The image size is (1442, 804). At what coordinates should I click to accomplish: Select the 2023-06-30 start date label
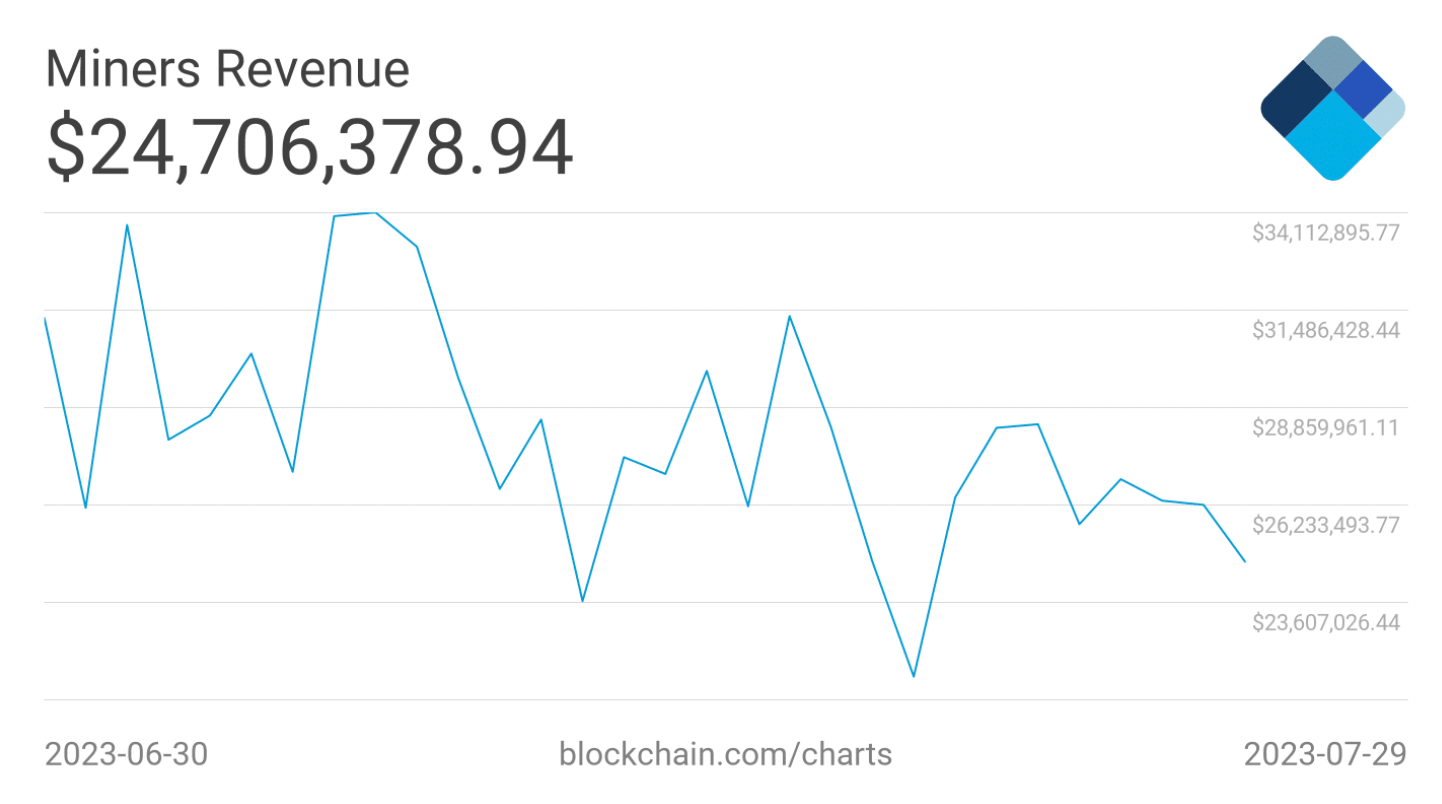[x=127, y=753]
